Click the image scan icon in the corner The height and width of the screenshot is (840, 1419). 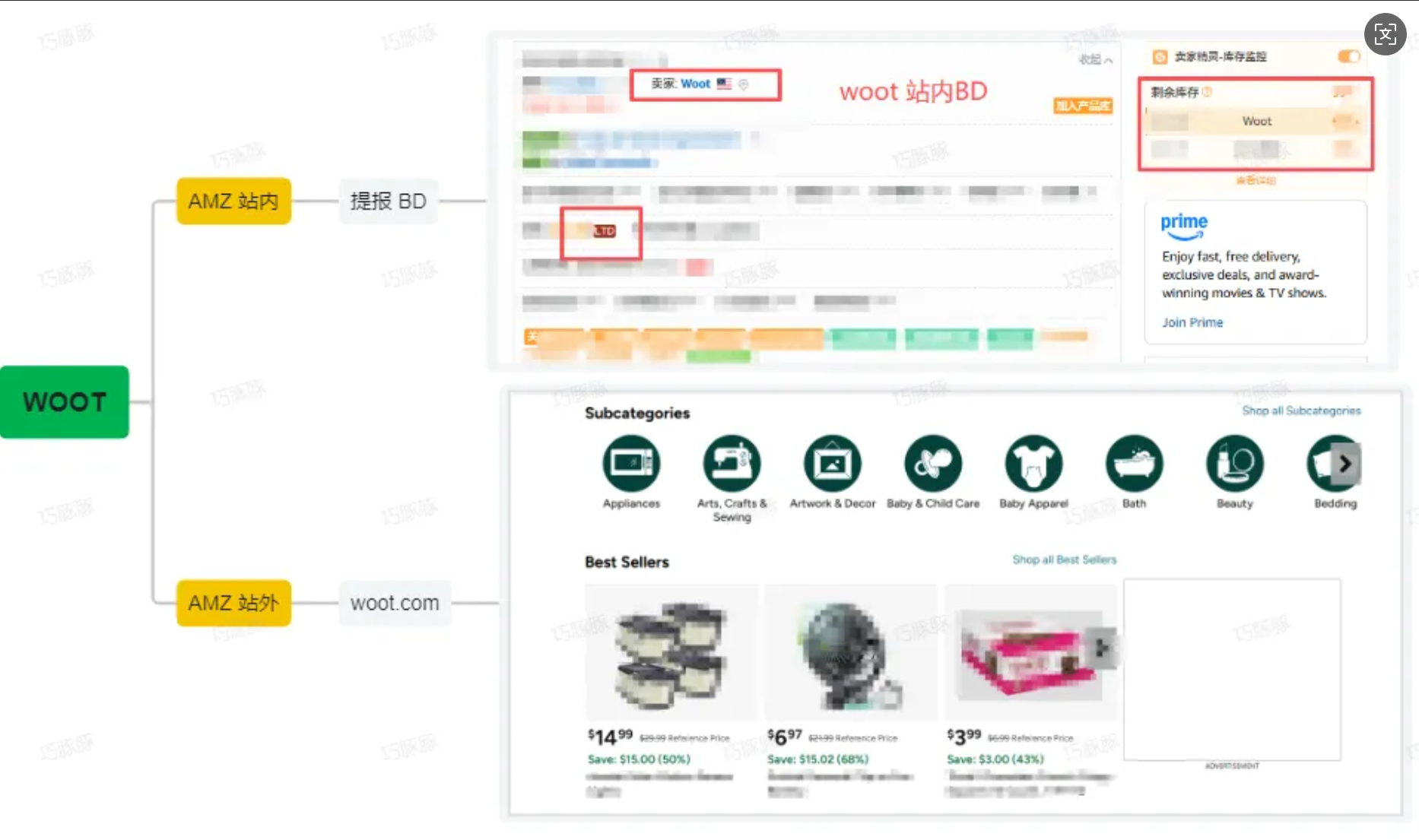pyautogui.click(x=1386, y=34)
